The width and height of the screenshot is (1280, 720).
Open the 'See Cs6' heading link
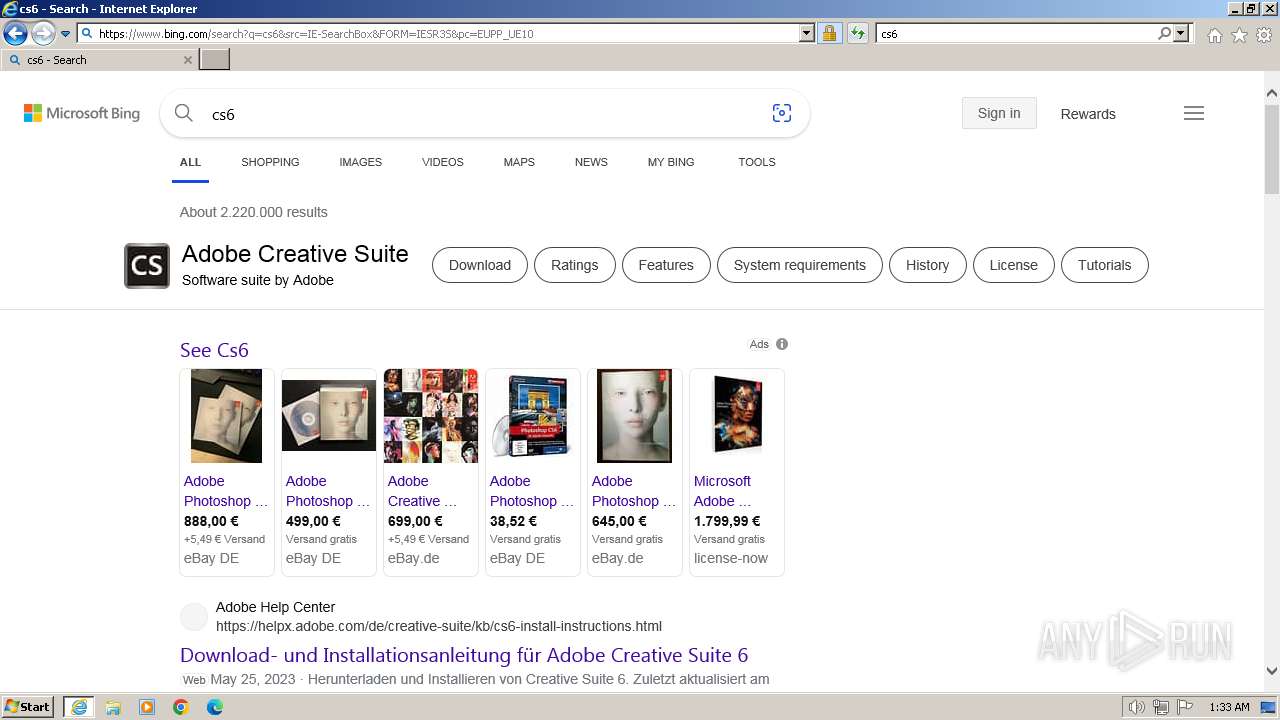tap(214, 350)
